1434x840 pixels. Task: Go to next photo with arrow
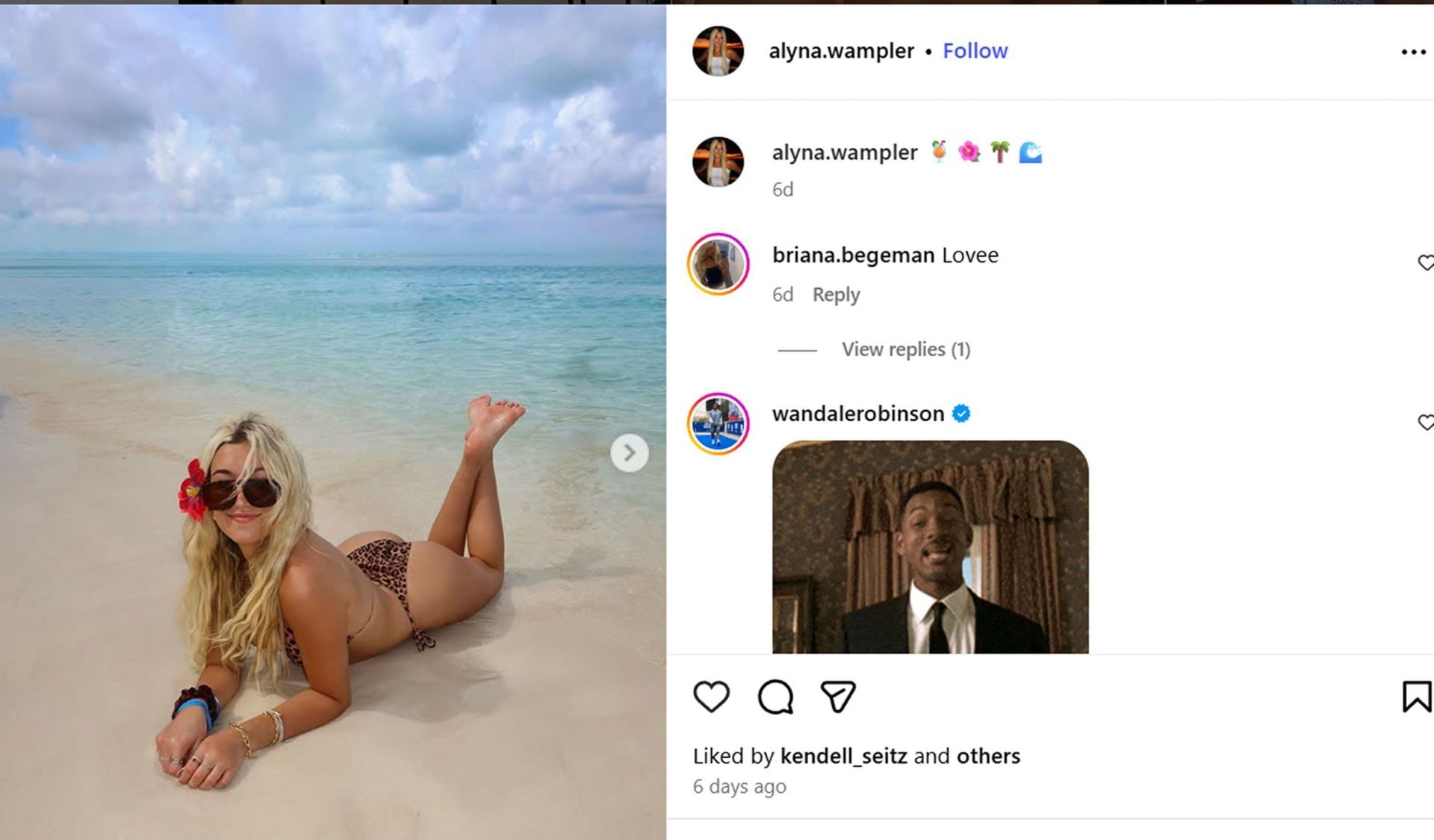(x=629, y=453)
